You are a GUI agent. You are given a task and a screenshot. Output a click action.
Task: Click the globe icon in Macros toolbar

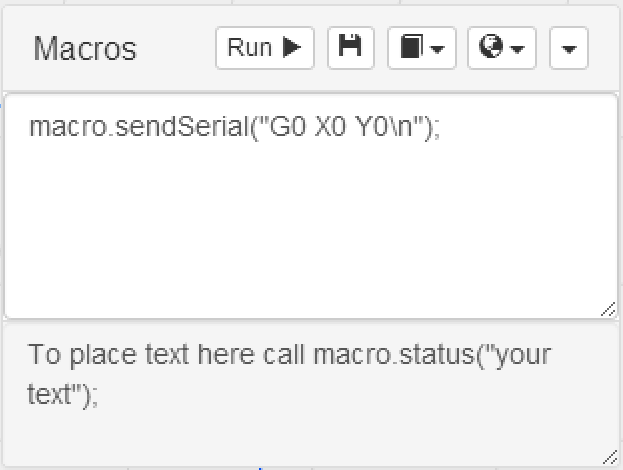(490, 48)
